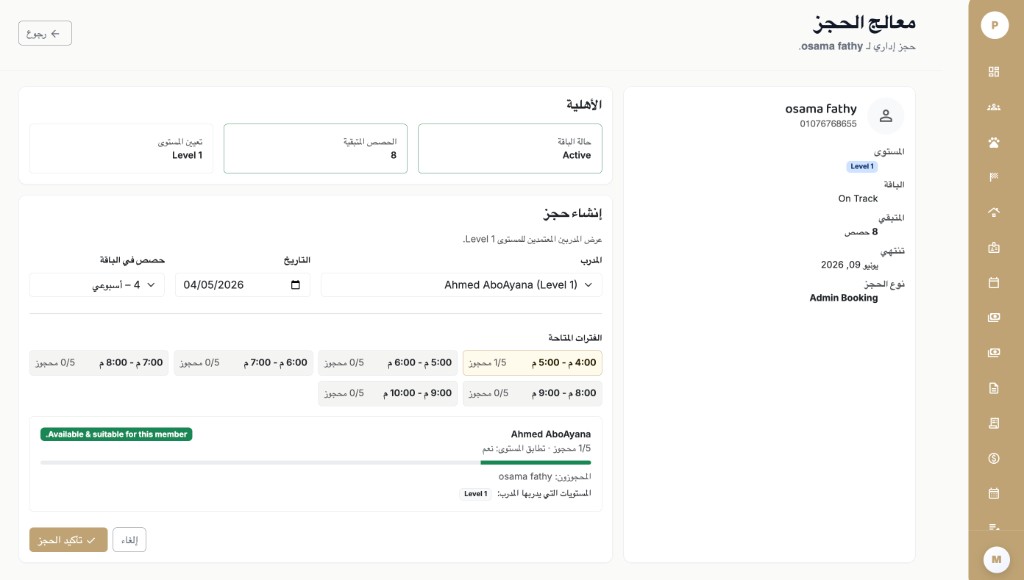Click banknote icon directly above the document icon
This screenshot has width=1024, height=580.
coord(994,353)
